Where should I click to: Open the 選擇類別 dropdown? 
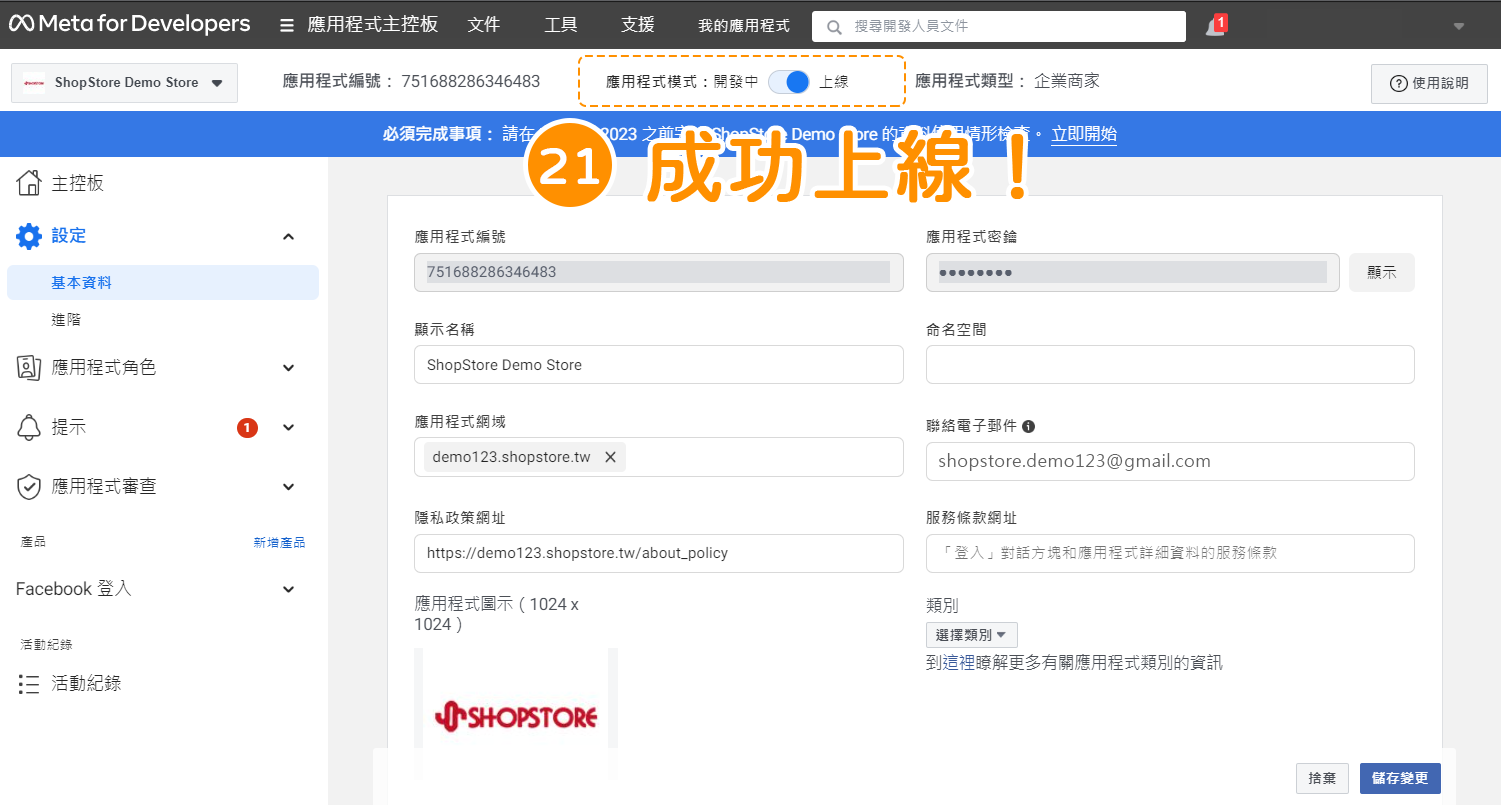[972, 635]
